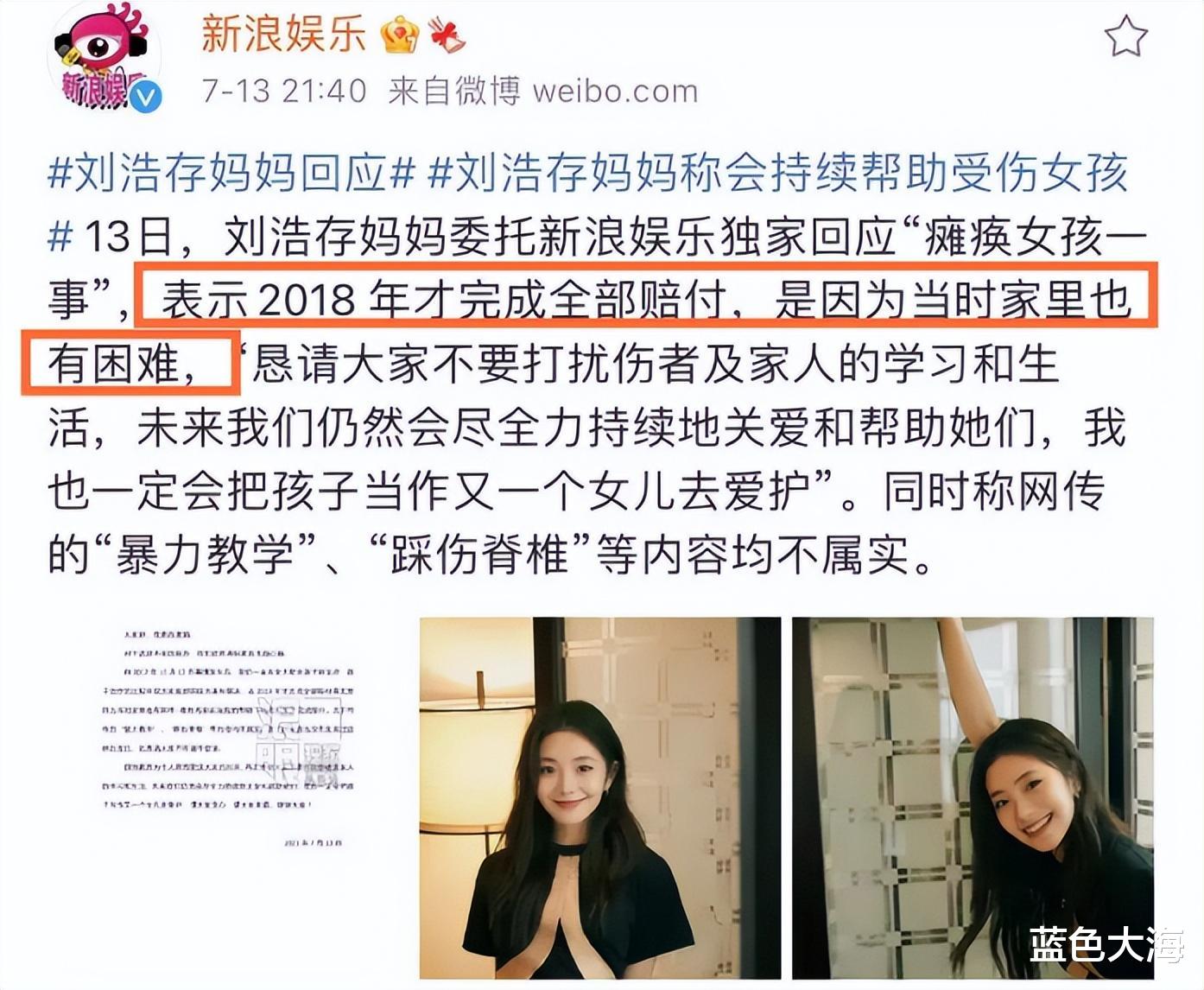1204x990 pixels.
Task: Click the blue verified badge on avatar
Action: pos(148,98)
